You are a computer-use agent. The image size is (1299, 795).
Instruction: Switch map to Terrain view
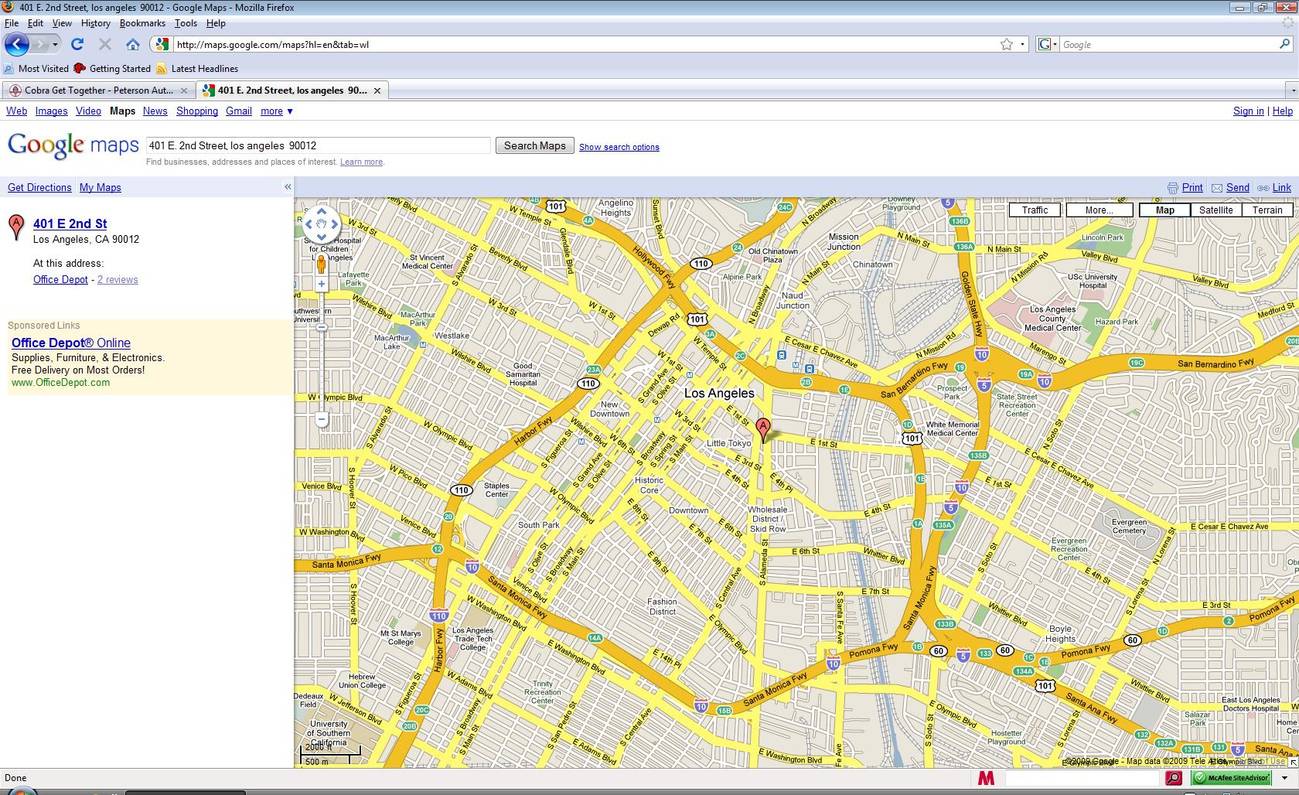(1267, 210)
